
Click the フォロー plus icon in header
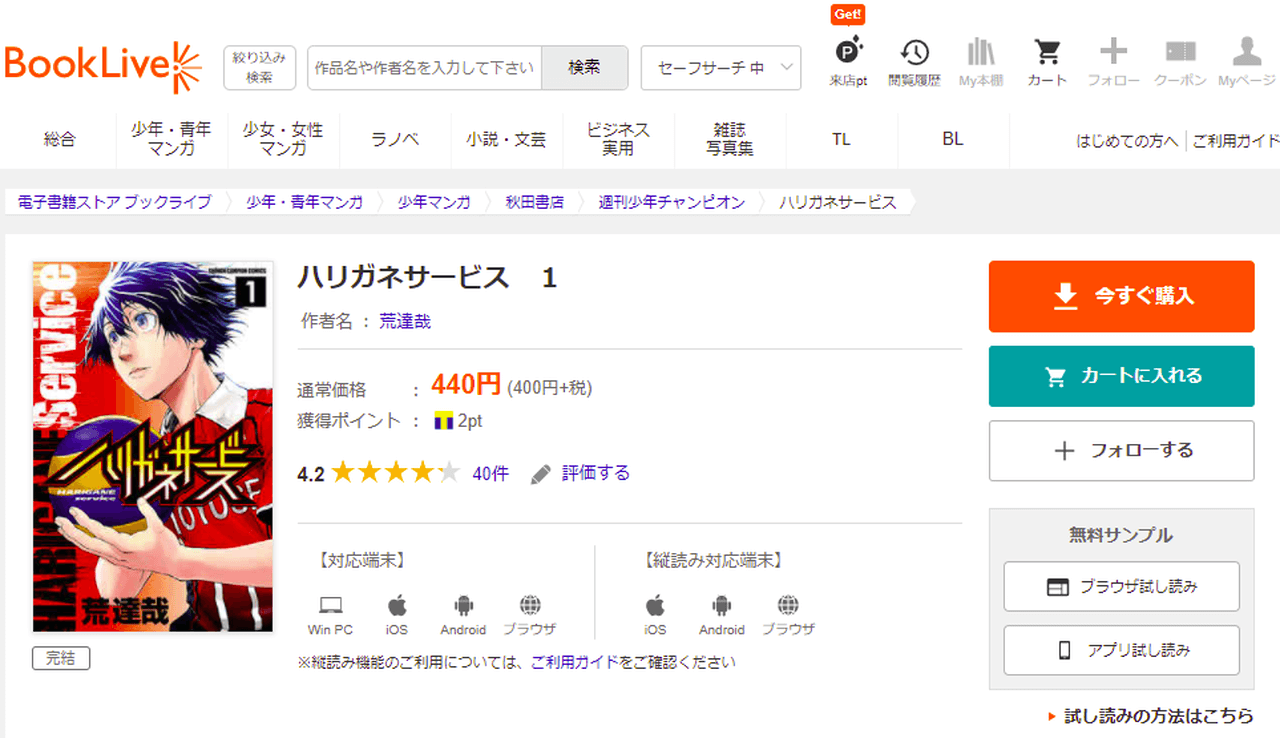pos(1113,62)
